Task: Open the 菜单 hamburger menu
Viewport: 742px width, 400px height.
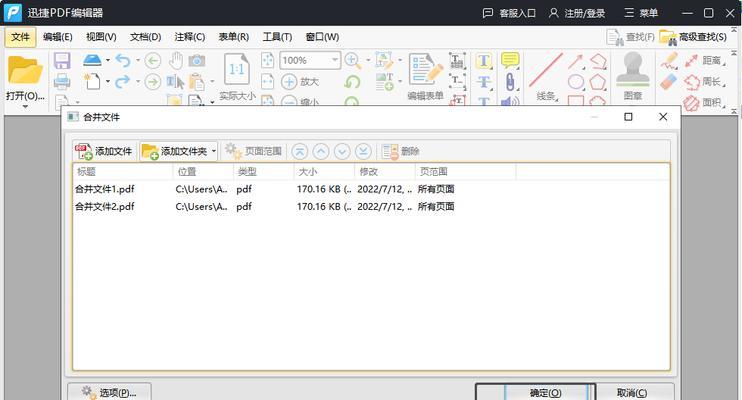Action: coord(641,13)
